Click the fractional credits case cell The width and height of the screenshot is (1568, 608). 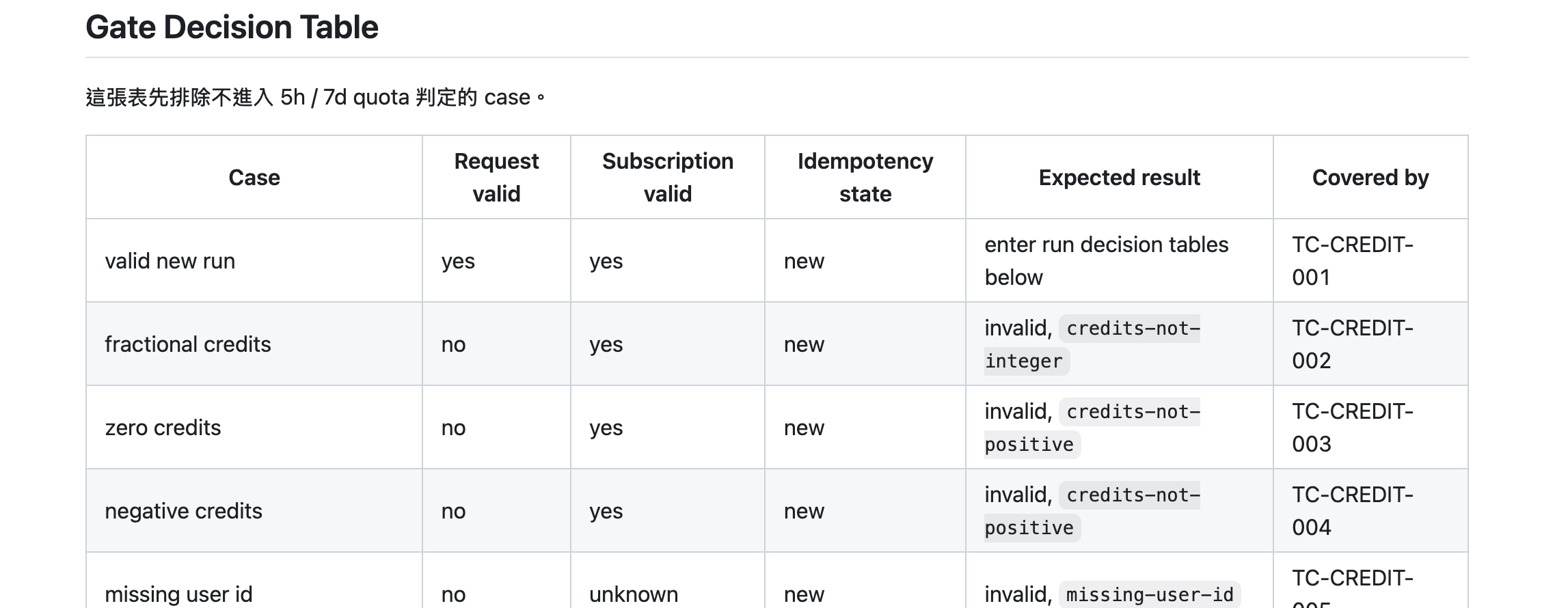[x=254, y=344]
